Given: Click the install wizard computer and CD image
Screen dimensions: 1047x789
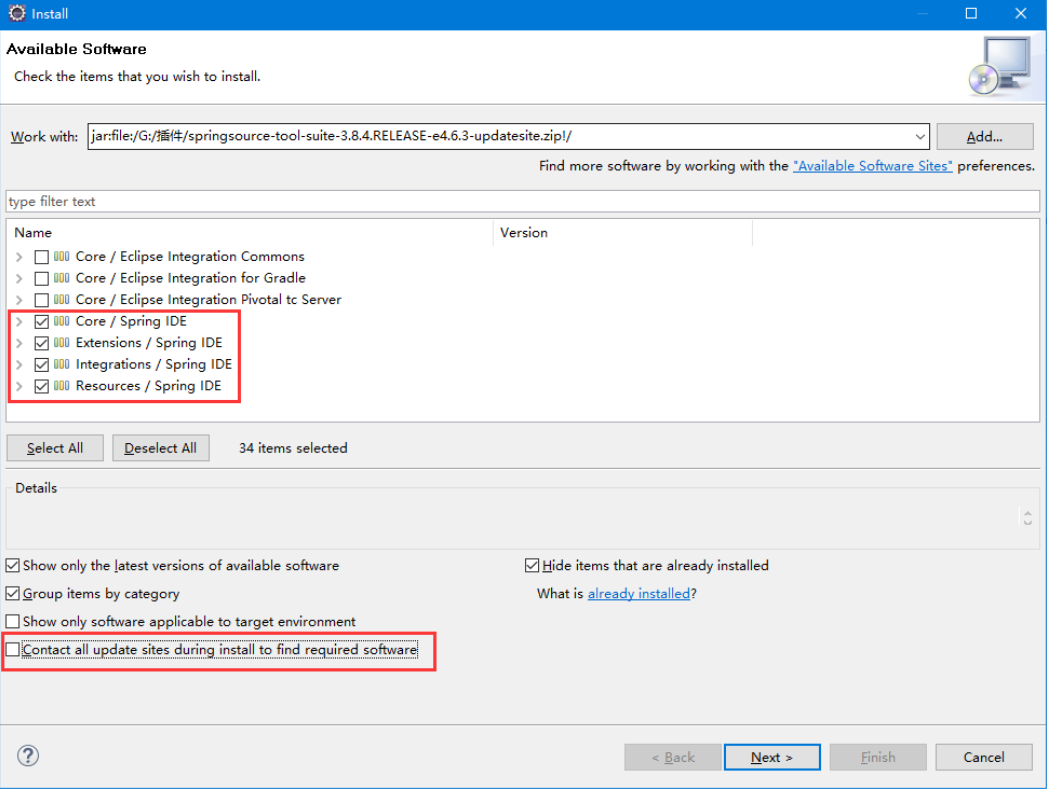Looking at the screenshot, I should (x=1000, y=66).
